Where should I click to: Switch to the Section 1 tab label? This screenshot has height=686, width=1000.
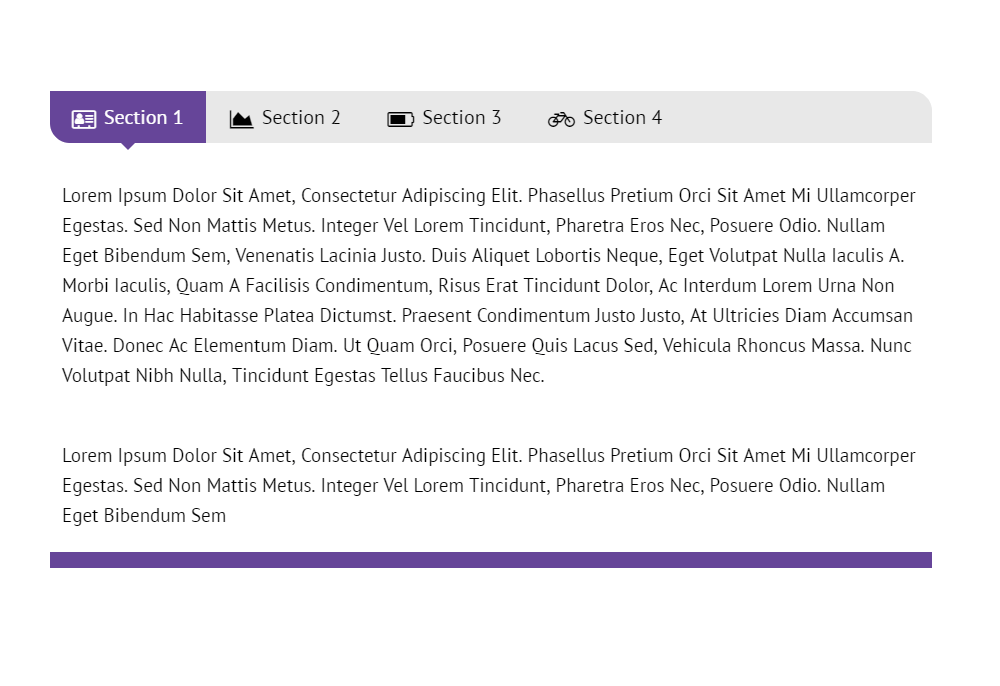(x=143, y=118)
